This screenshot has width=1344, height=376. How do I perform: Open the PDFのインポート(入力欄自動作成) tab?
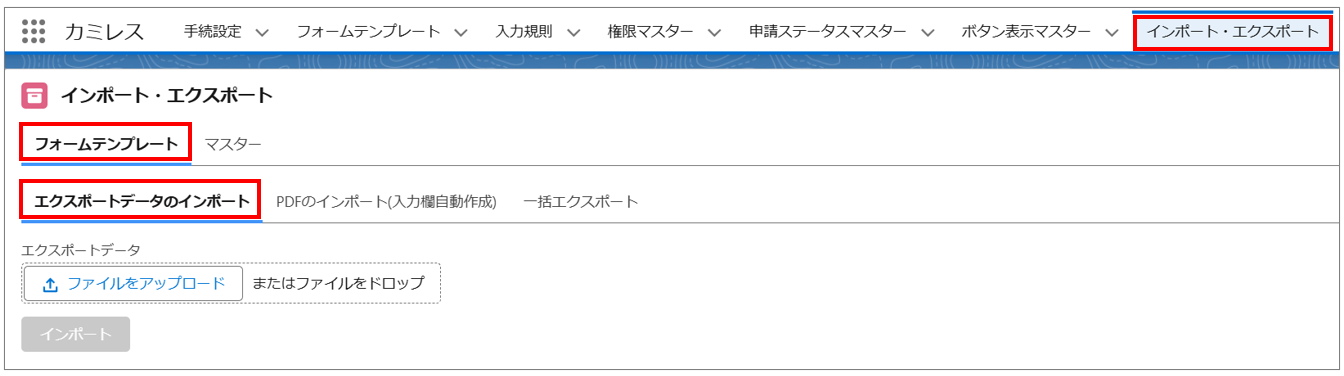386,201
